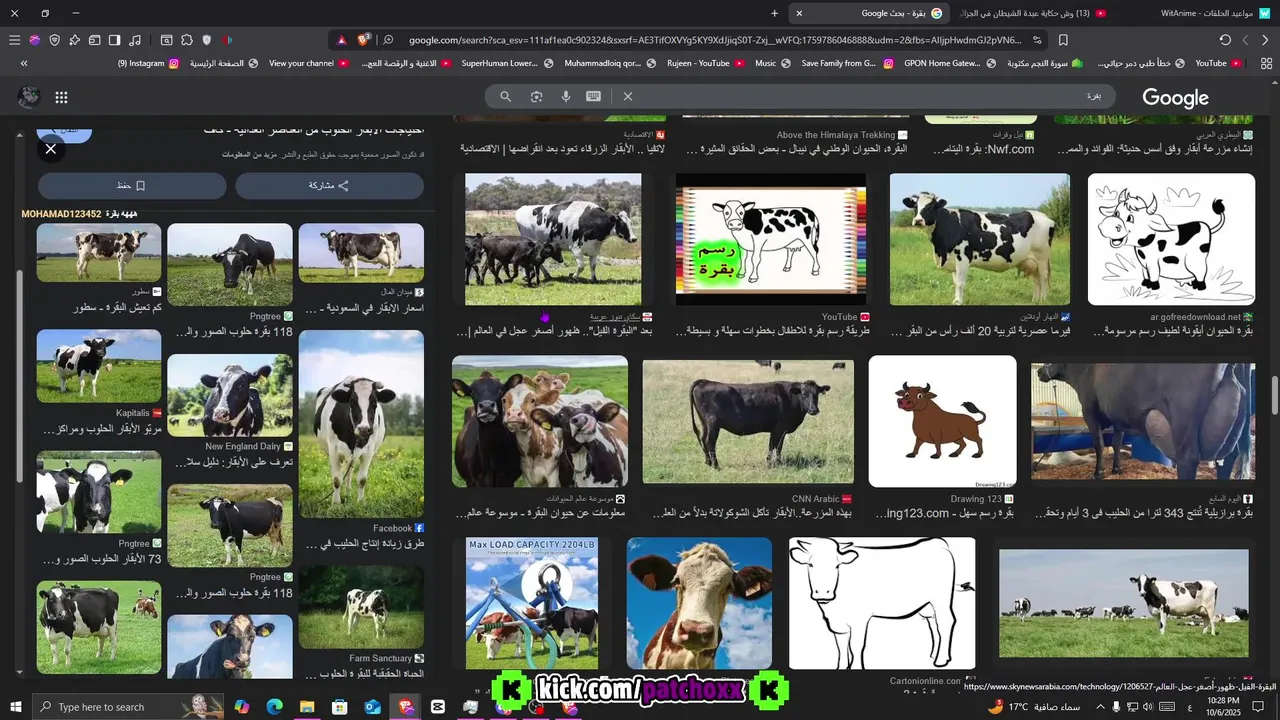1280x720 pixels.
Task: Close the image preview side panel
Action: click(50, 149)
